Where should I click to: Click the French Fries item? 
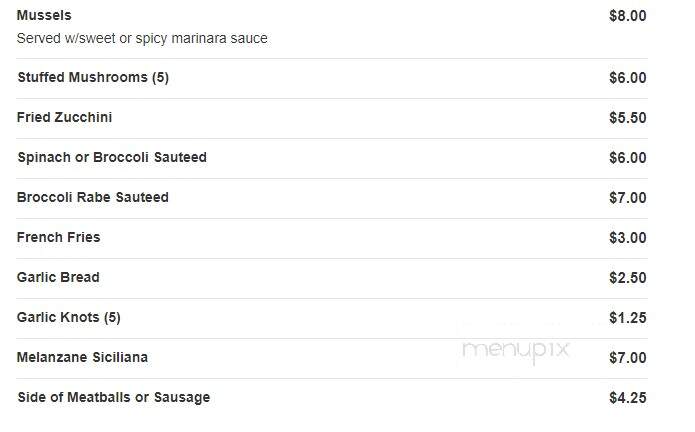click(59, 237)
